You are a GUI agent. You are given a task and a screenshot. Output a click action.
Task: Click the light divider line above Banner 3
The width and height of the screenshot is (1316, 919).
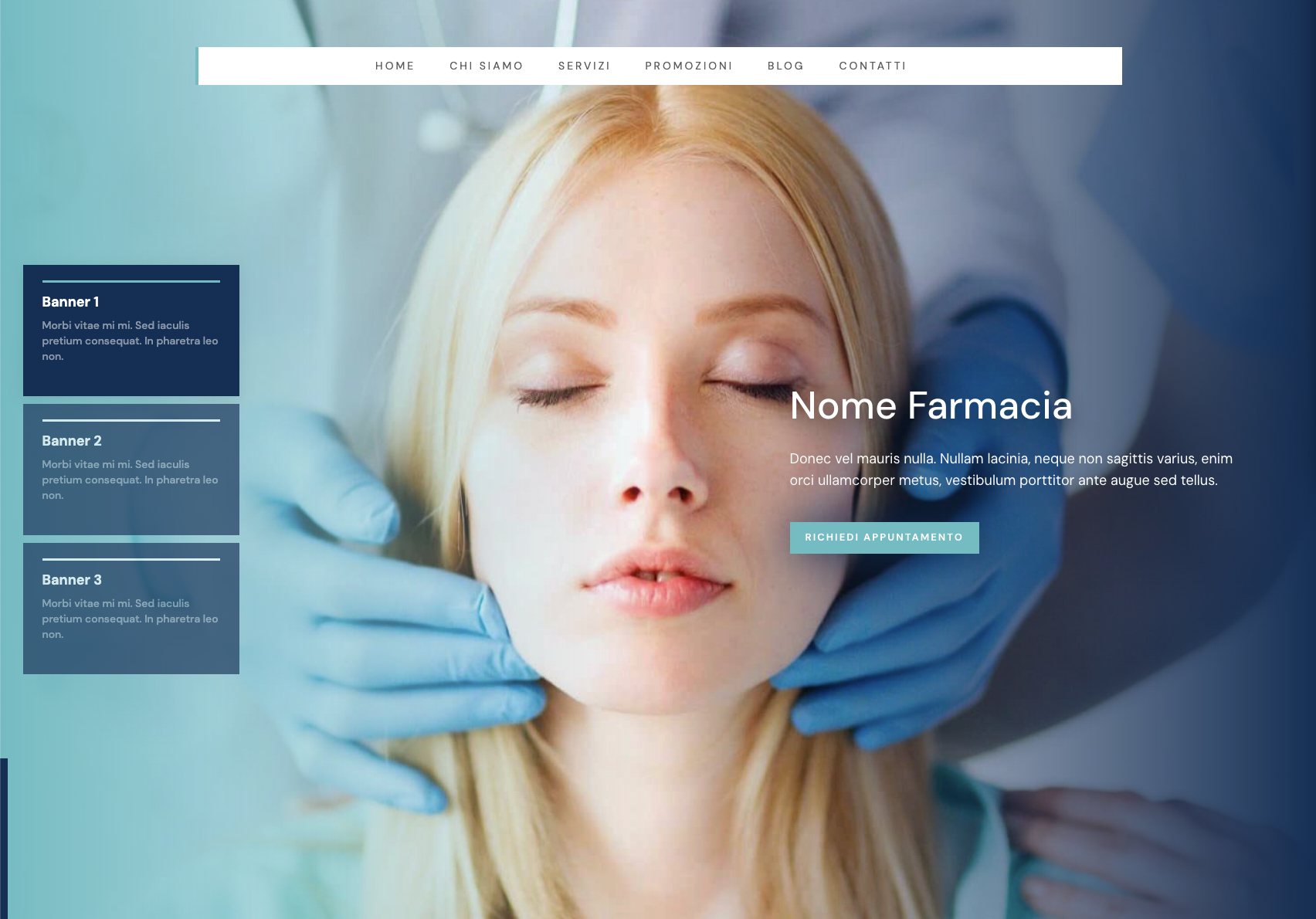(131, 559)
